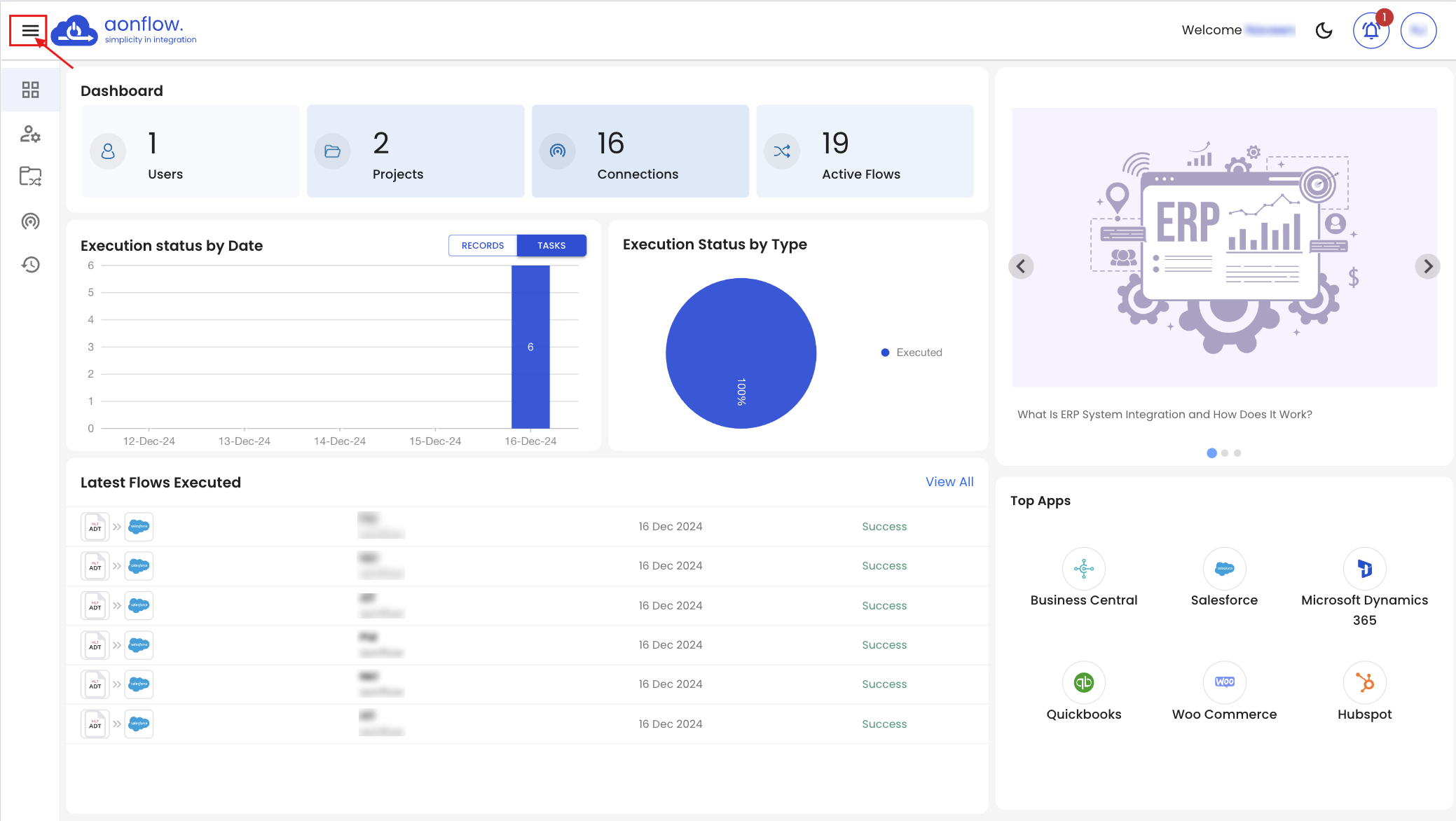Viewport: 1456px width, 821px height.
Task: Open projects folder sidebar icon
Action: pos(30,177)
